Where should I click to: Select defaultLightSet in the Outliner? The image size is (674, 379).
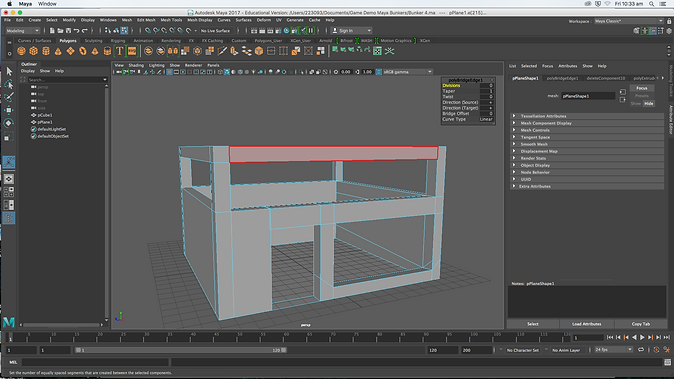pos(52,129)
